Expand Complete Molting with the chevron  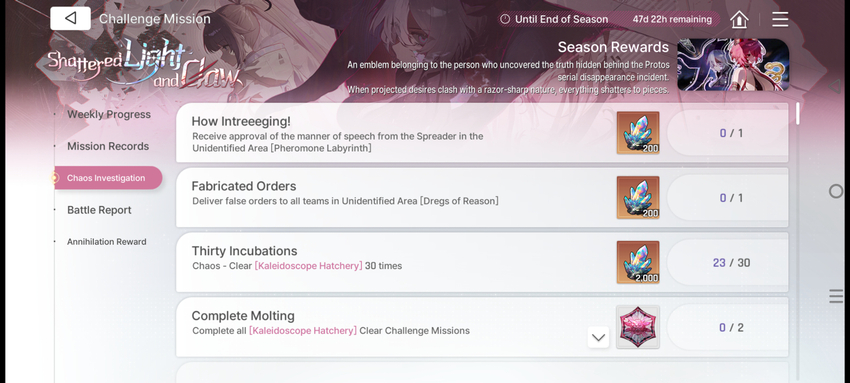point(598,337)
